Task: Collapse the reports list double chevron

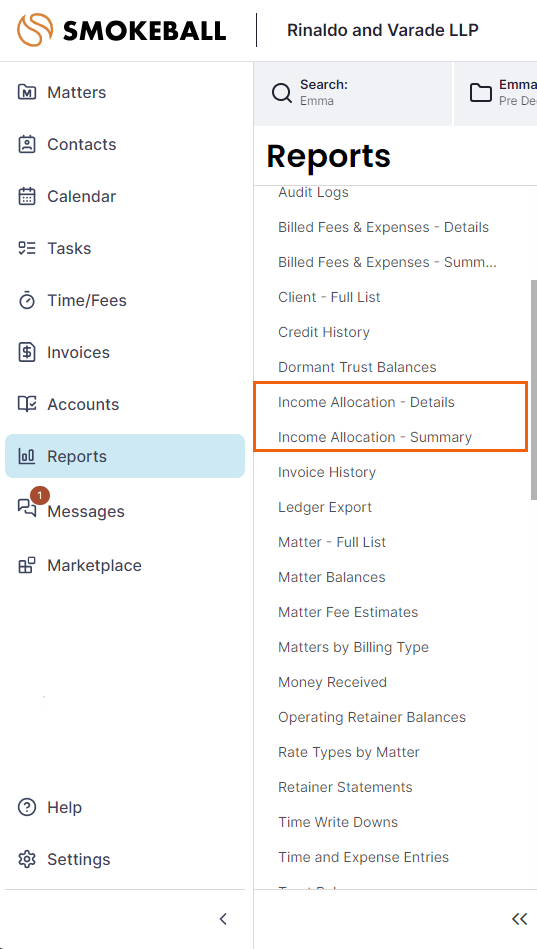Action: click(x=519, y=919)
